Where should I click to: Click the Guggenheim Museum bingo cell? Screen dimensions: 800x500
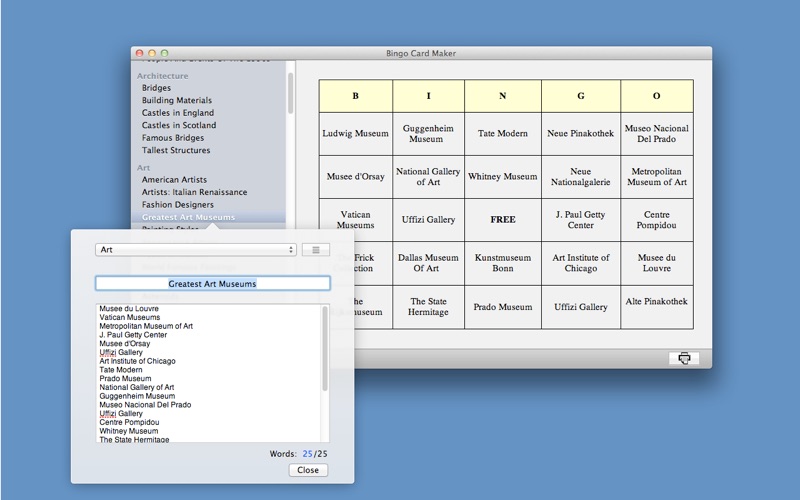(x=429, y=134)
